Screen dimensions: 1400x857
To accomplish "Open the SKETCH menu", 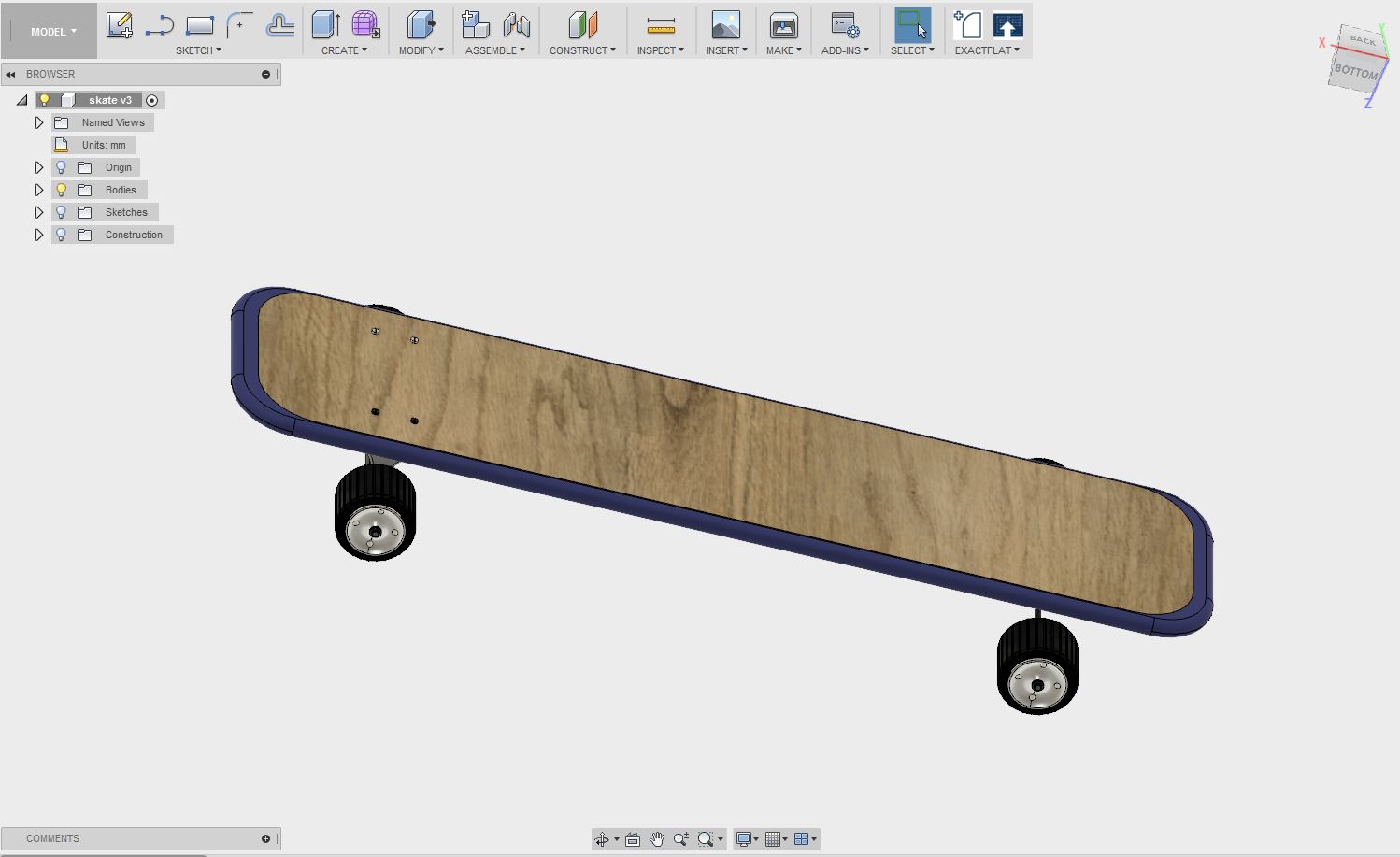I will pos(198,50).
